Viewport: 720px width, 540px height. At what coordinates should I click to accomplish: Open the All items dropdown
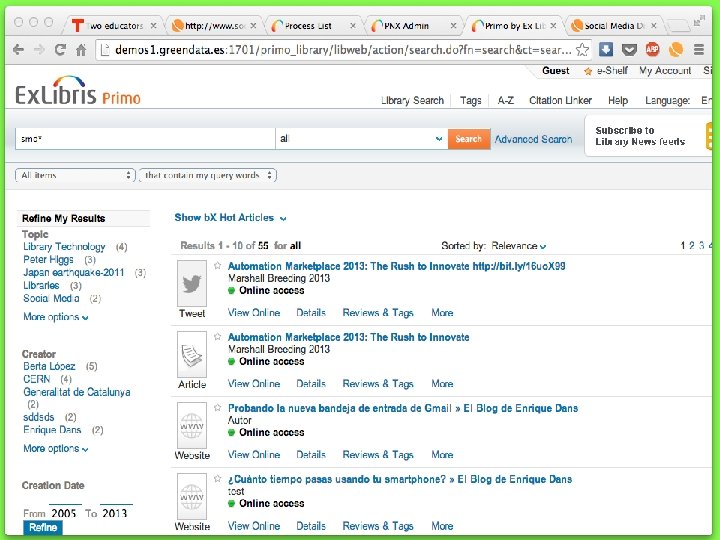(x=75, y=175)
